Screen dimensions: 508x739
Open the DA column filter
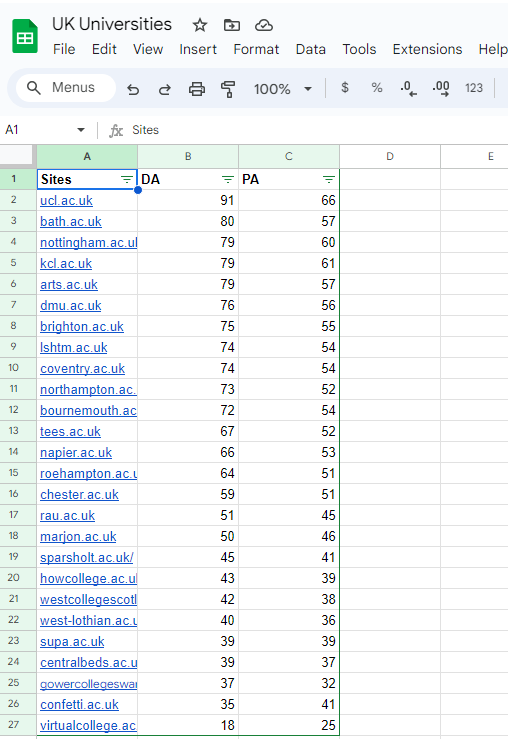pos(228,180)
